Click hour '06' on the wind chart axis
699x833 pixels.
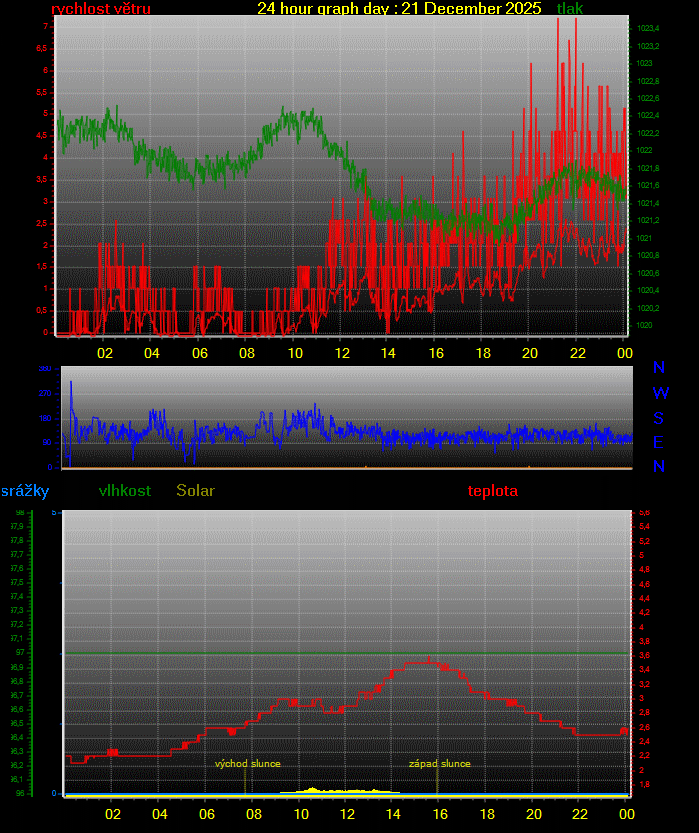[x=199, y=353]
